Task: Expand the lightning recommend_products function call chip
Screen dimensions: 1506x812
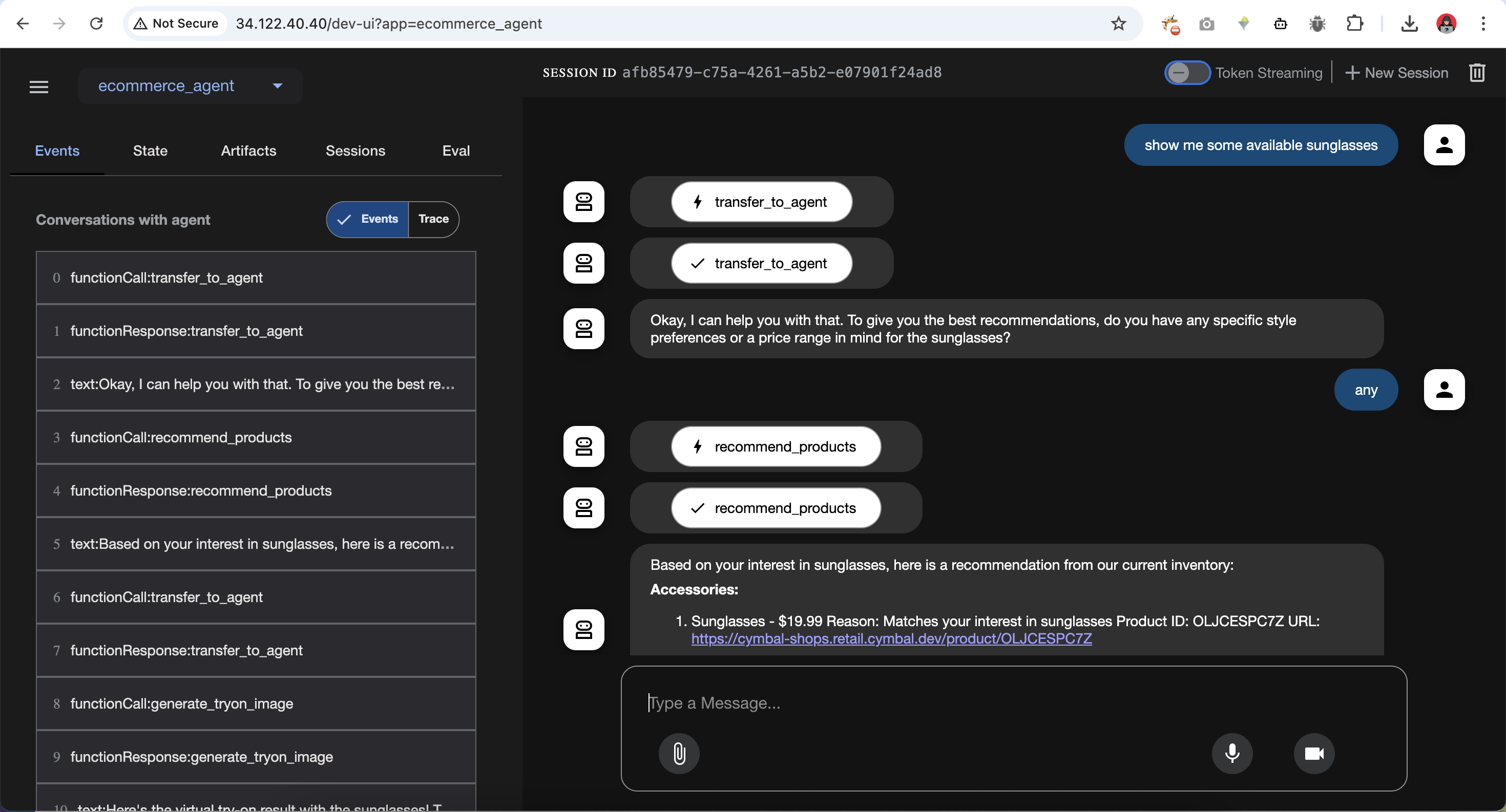Action: [x=775, y=446]
